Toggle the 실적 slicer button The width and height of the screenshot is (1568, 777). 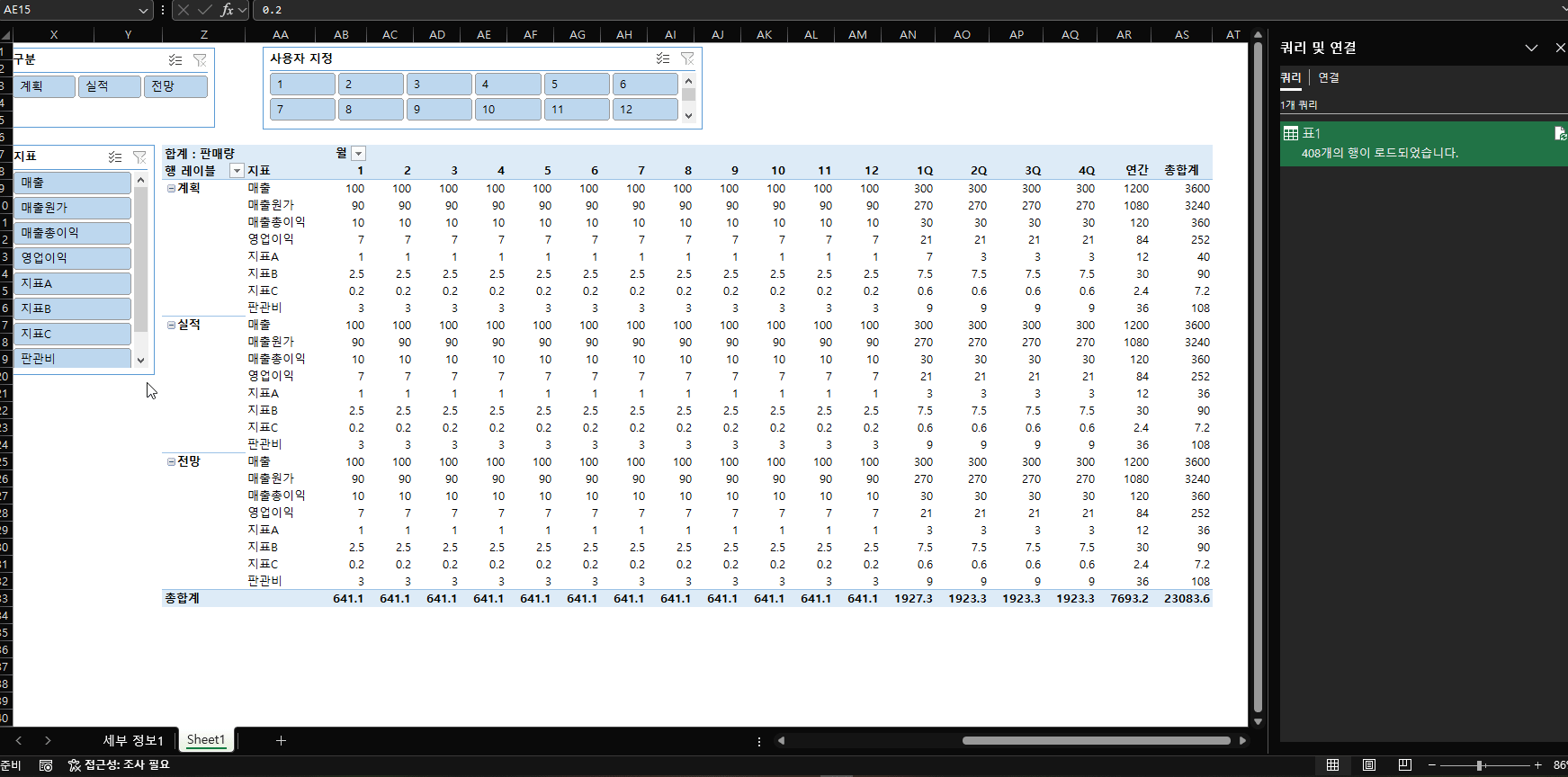(x=109, y=86)
